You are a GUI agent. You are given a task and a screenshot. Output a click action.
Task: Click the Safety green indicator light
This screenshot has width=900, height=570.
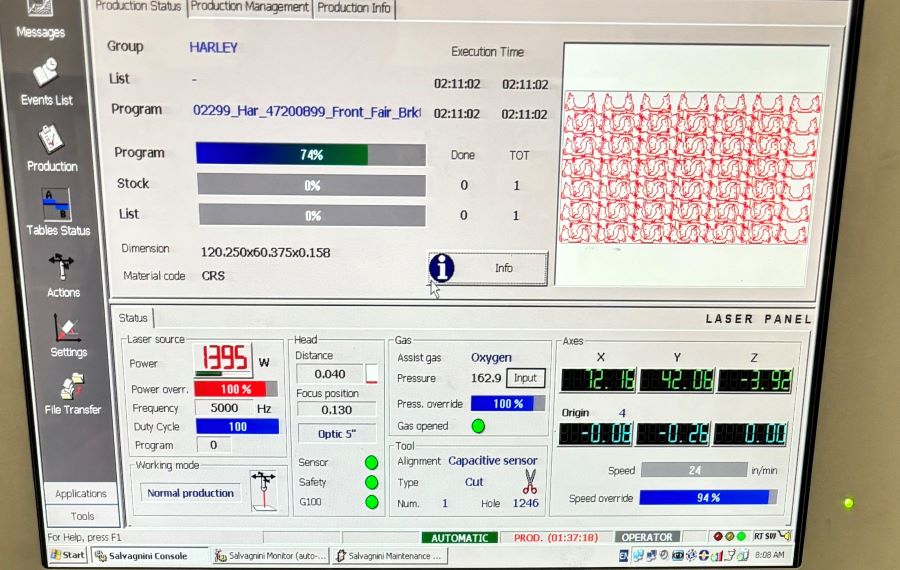371,482
